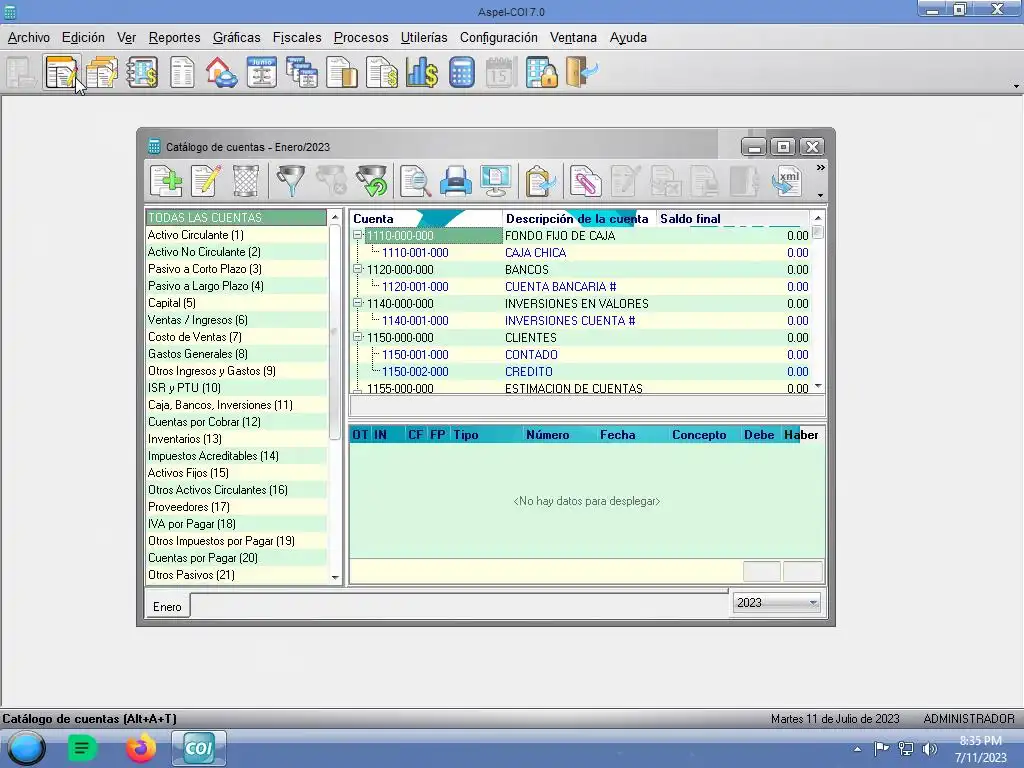Click the document with book icon
This screenshot has width=1024, height=768.
[x=342, y=72]
